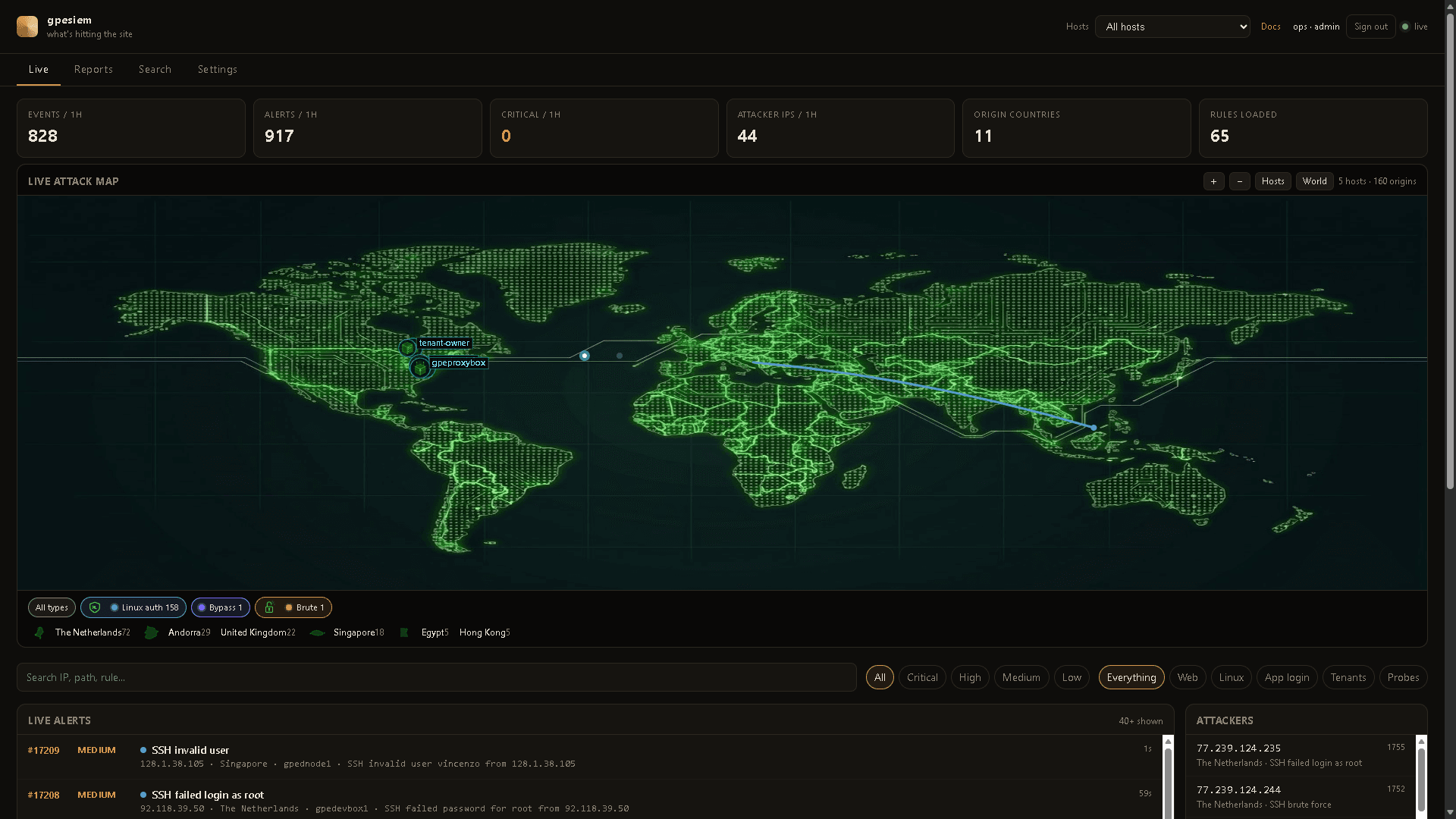This screenshot has width=1456, height=819.
Task: Click the Sign out button
Action: coord(1371,27)
